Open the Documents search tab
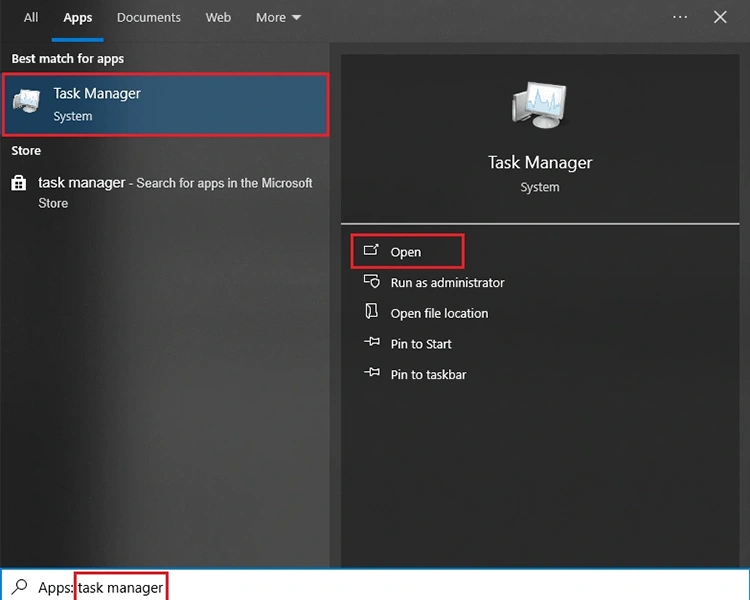This screenshot has height=600, width=750. (149, 18)
